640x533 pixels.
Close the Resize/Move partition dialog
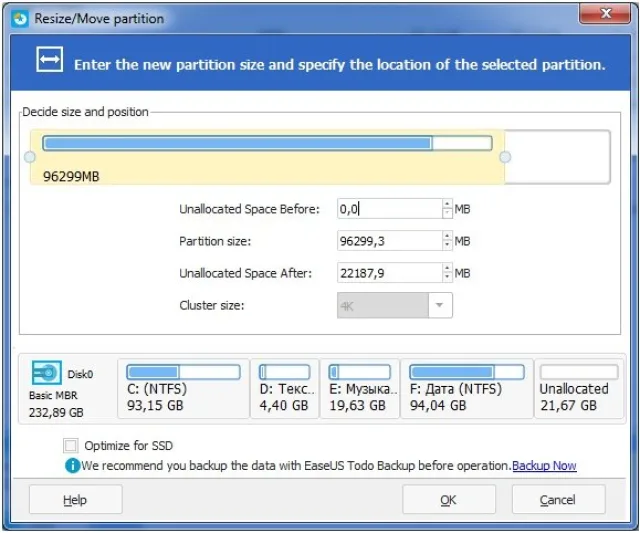point(606,14)
